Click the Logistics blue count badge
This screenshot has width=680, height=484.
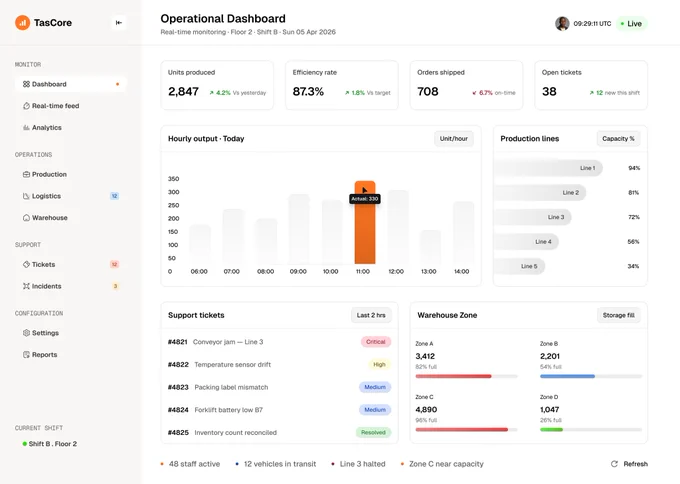click(x=114, y=196)
